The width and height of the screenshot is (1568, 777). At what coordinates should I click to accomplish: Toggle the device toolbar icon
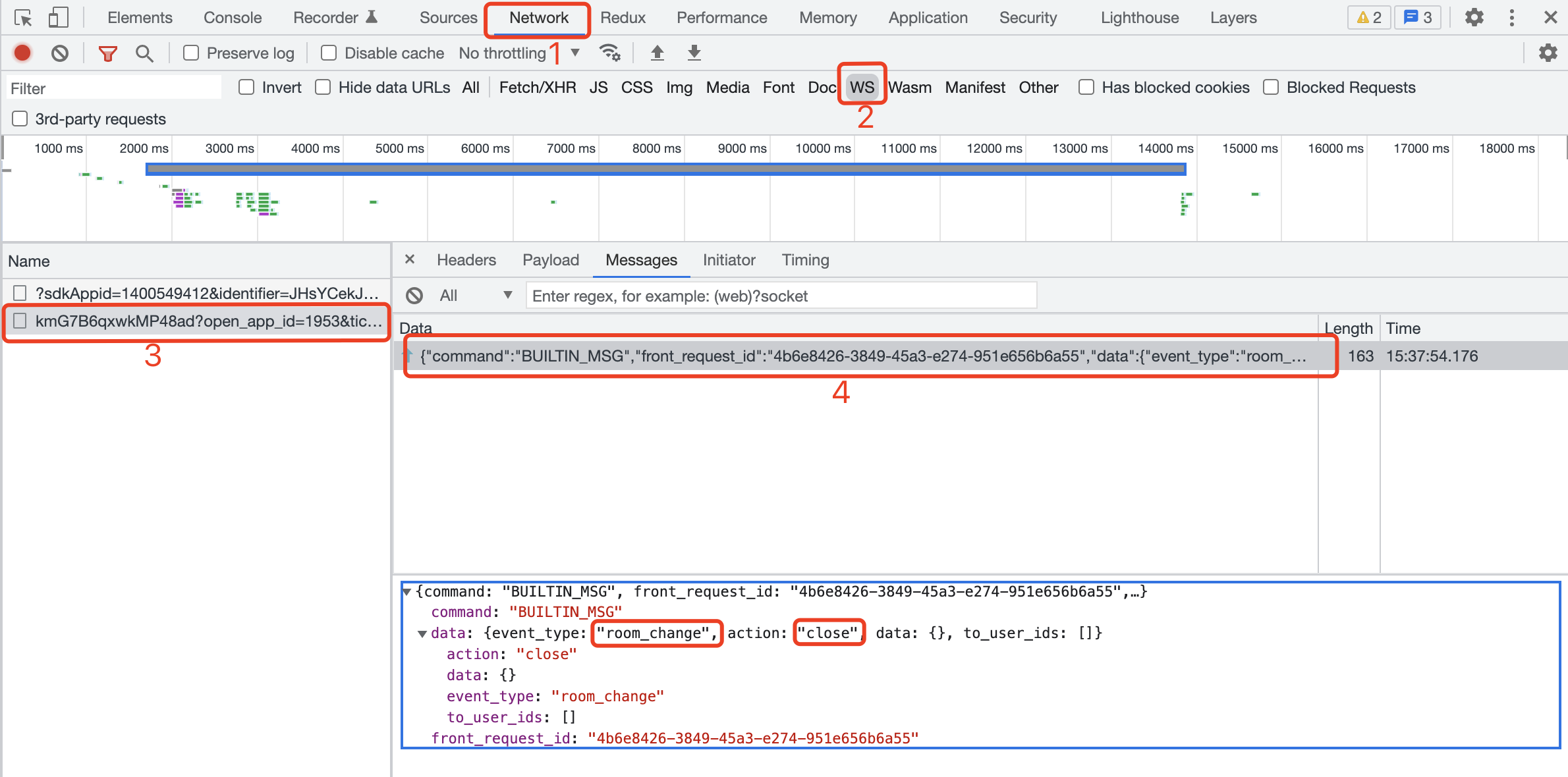tap(58, 18)
